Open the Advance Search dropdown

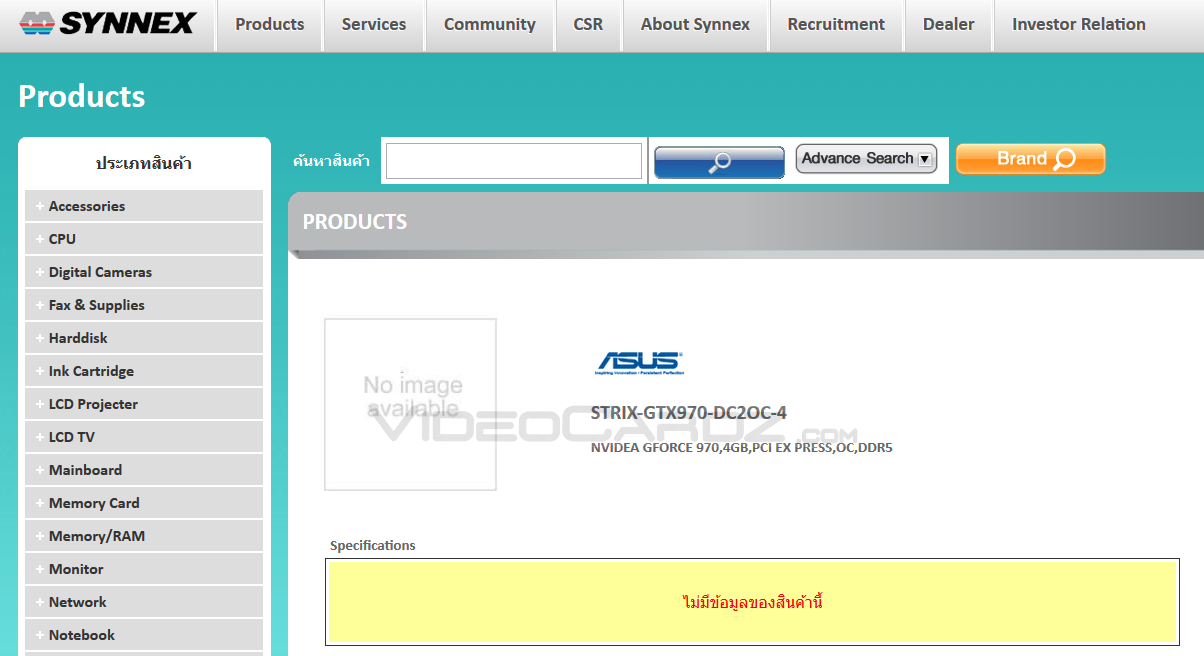point(866,158)
